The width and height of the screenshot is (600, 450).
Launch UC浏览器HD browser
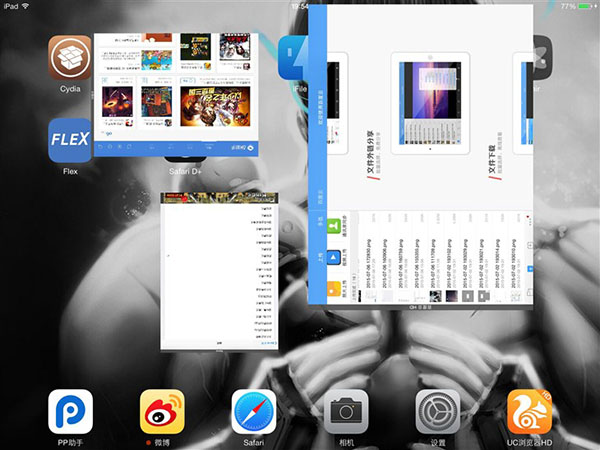530,411
